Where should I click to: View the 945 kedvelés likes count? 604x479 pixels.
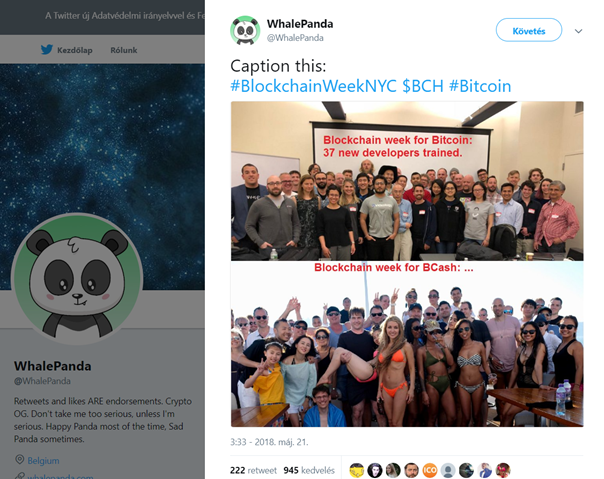(309, 470)
